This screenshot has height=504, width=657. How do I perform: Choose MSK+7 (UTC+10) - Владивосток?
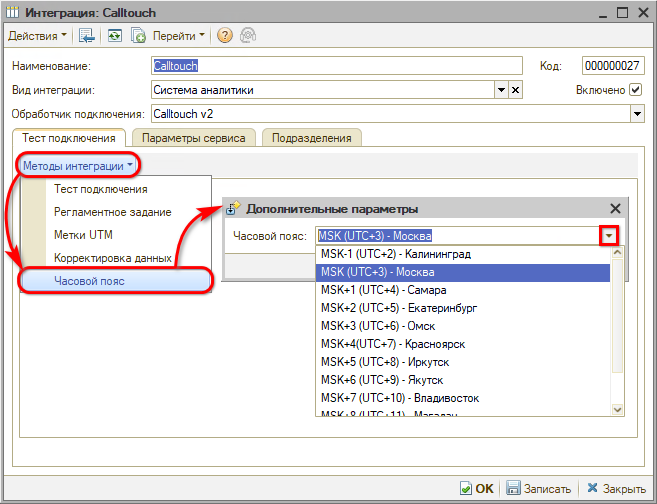point(463,398)
